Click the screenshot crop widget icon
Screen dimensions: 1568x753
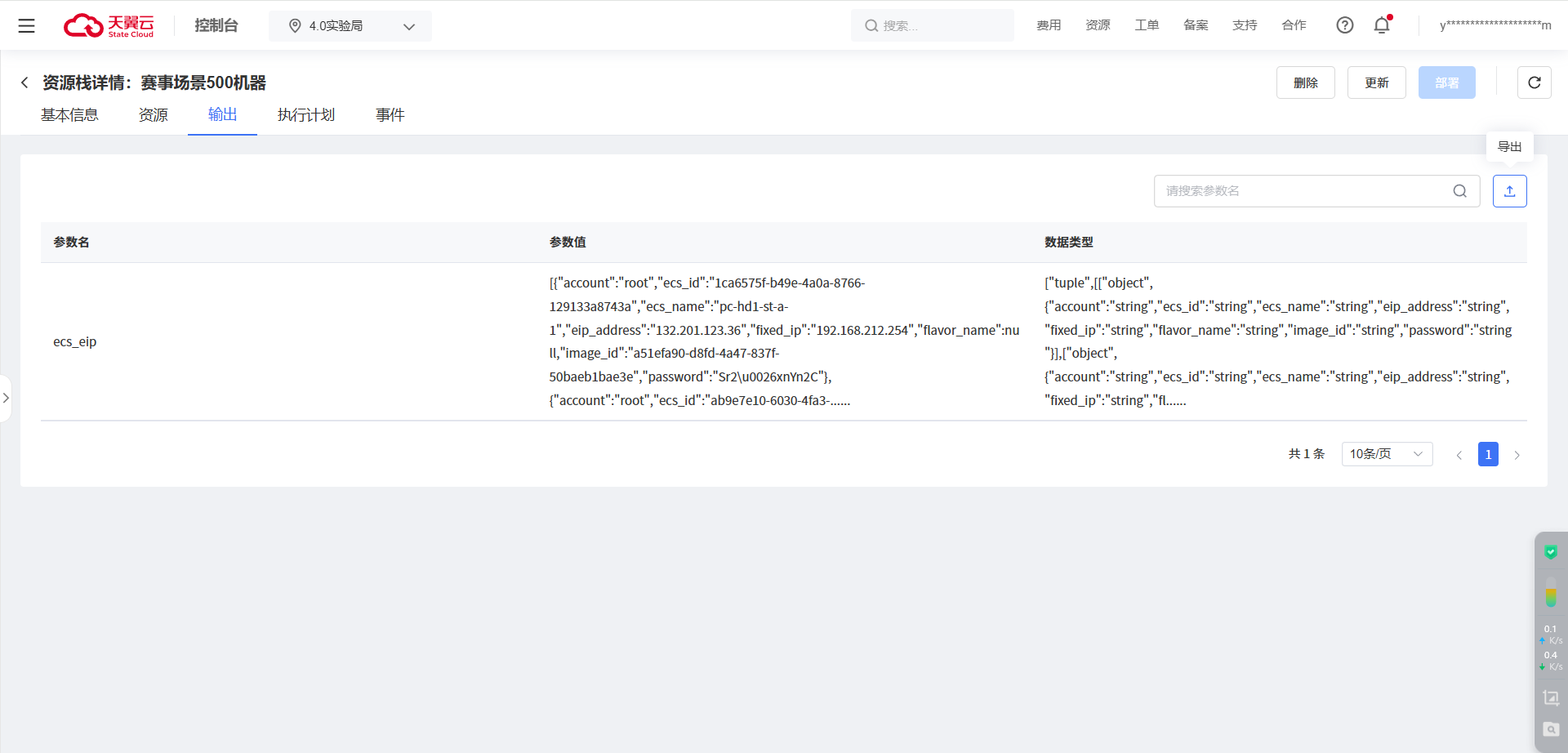[1550, 698]
